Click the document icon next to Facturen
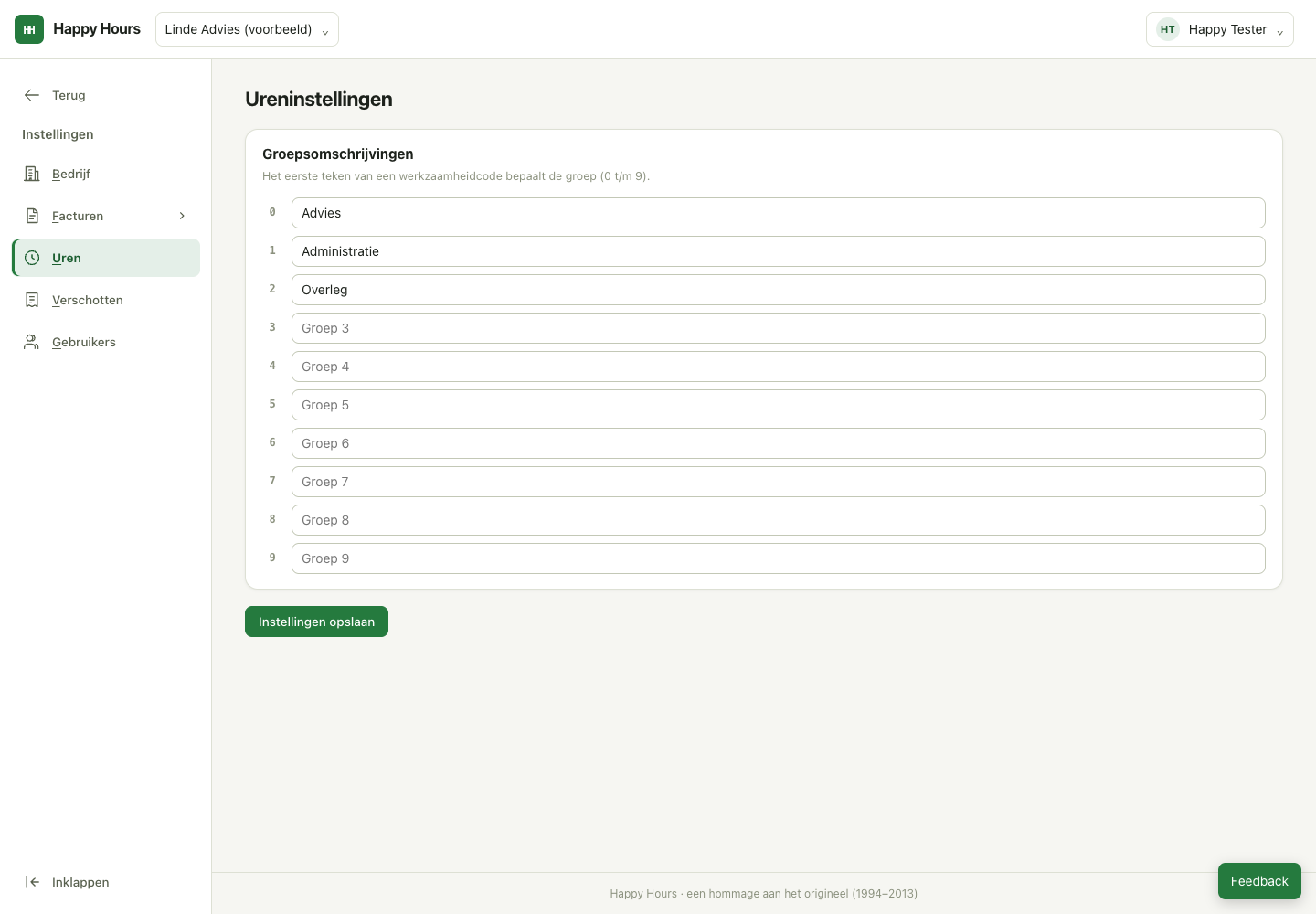 (32, 216)
